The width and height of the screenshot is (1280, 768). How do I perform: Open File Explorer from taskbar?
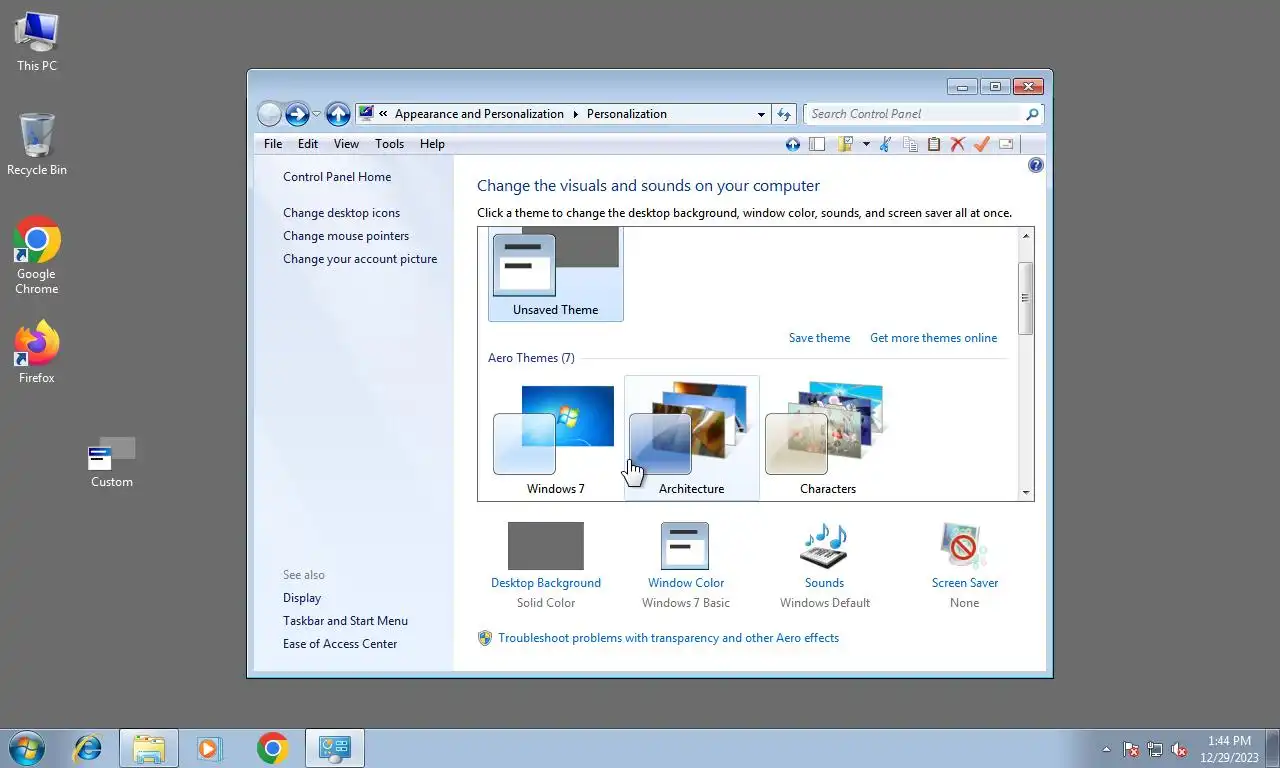pos(149,748)
